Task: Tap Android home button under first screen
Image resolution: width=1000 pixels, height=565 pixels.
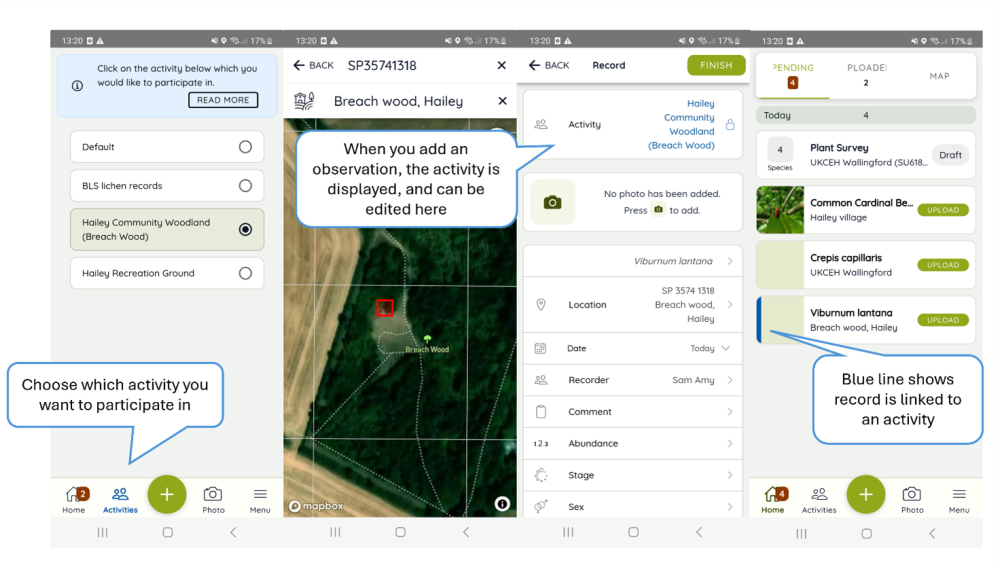Action: [167, 532]
